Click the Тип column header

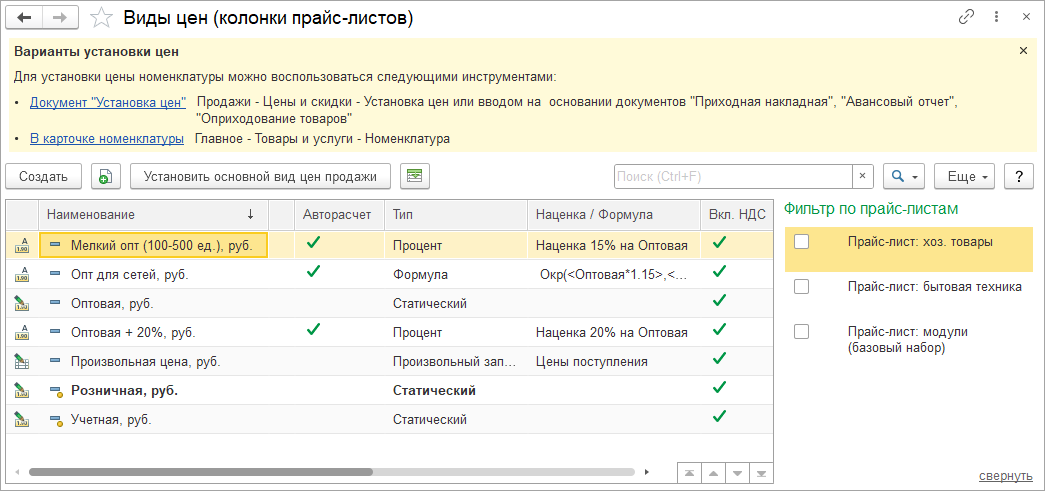(456, 215)
